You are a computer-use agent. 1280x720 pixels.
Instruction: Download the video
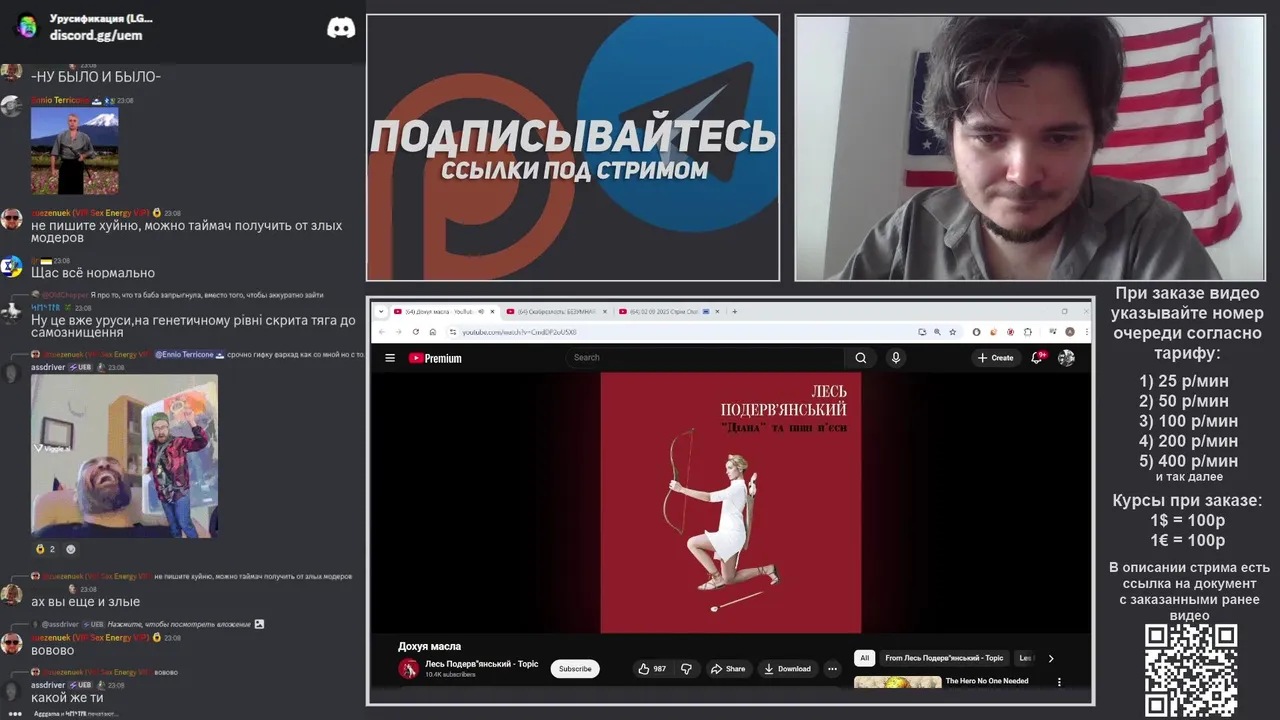click(x=787, y=669)
